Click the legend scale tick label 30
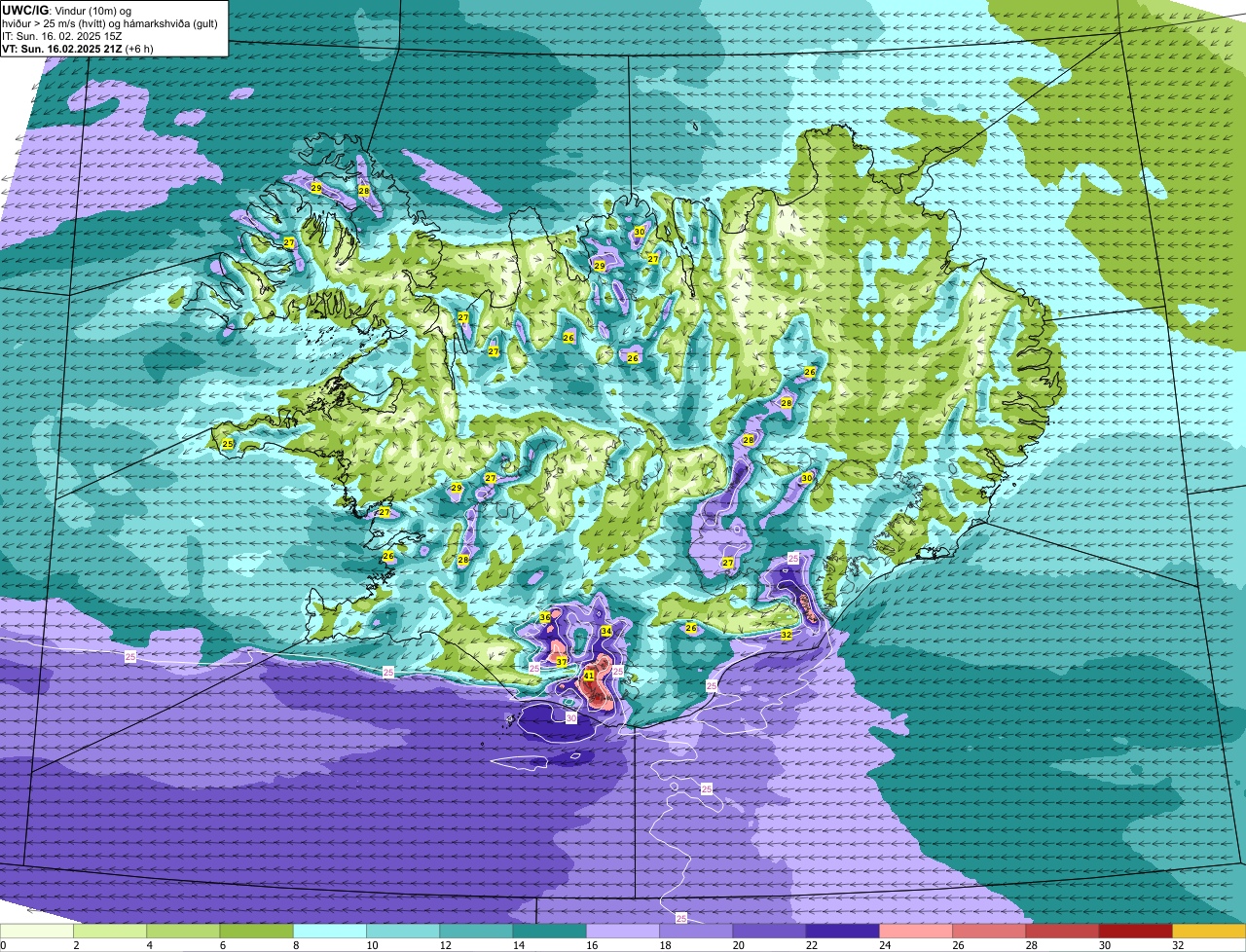This screenshot has height=952, width=1246. tap(1104, 945)
